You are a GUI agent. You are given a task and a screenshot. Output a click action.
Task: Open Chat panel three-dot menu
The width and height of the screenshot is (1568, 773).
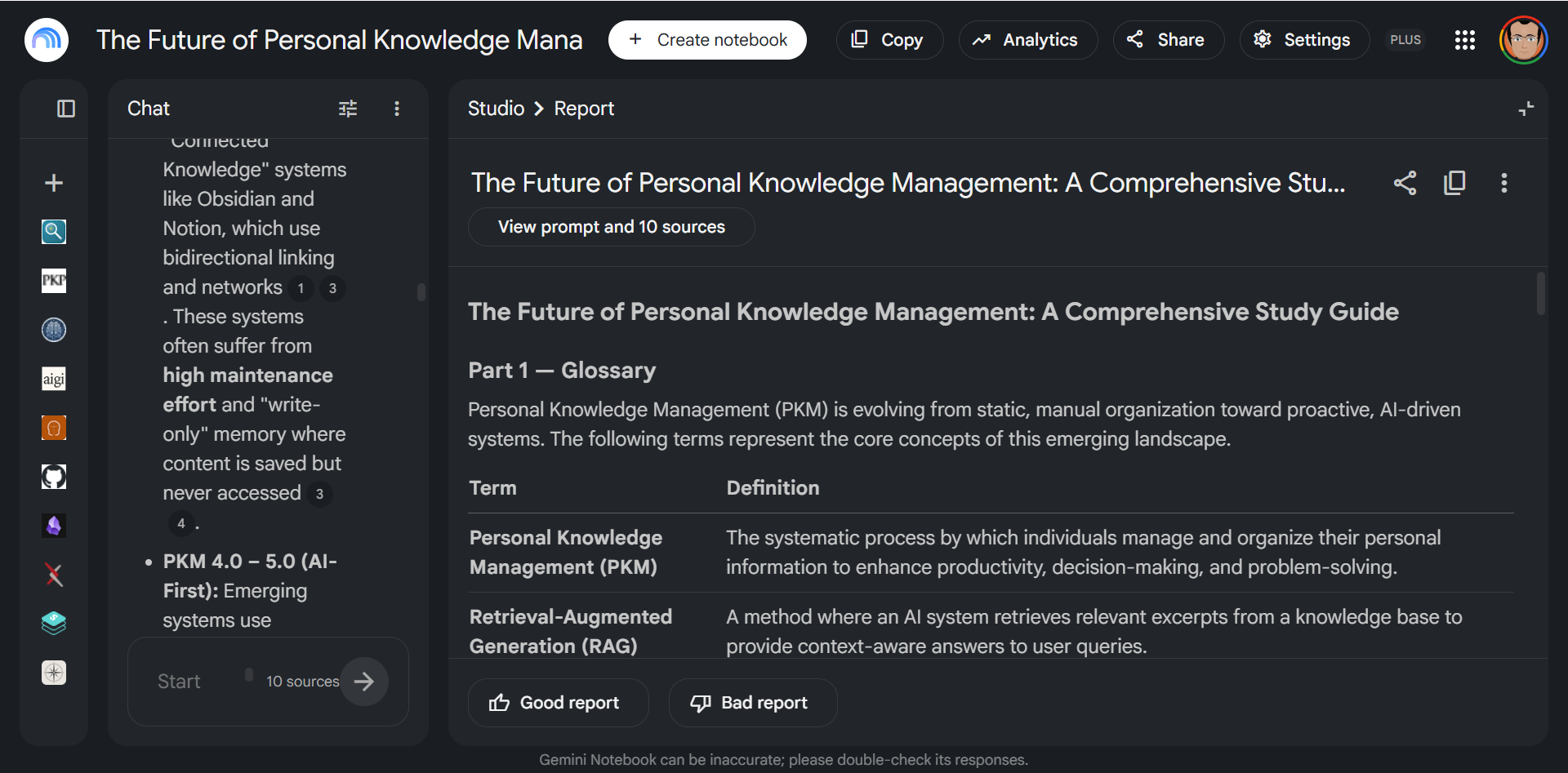[397, 109]
